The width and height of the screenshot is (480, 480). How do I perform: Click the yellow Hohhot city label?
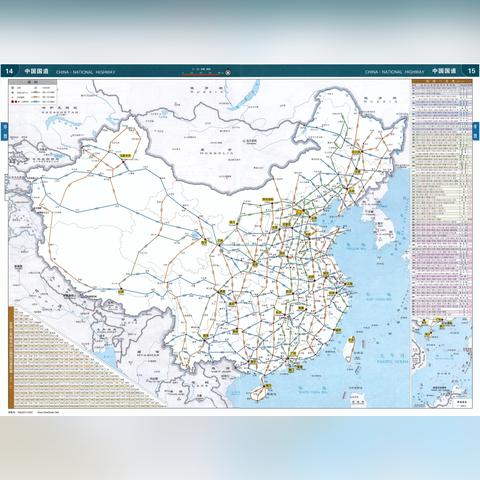pos(268,199)
